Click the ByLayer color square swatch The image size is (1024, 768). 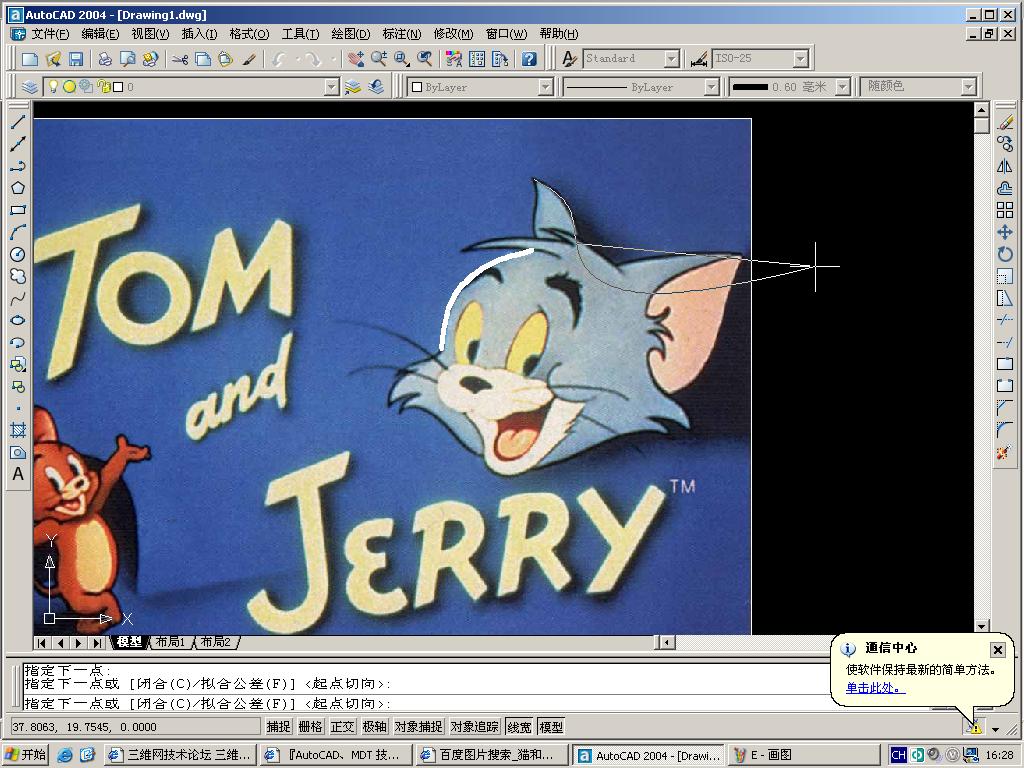click(417, 87)
